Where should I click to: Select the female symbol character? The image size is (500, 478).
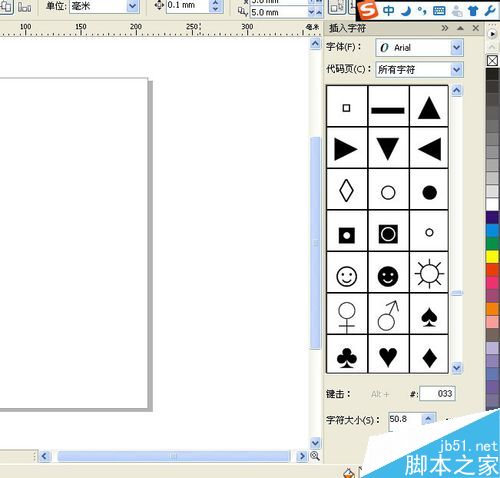347,314
